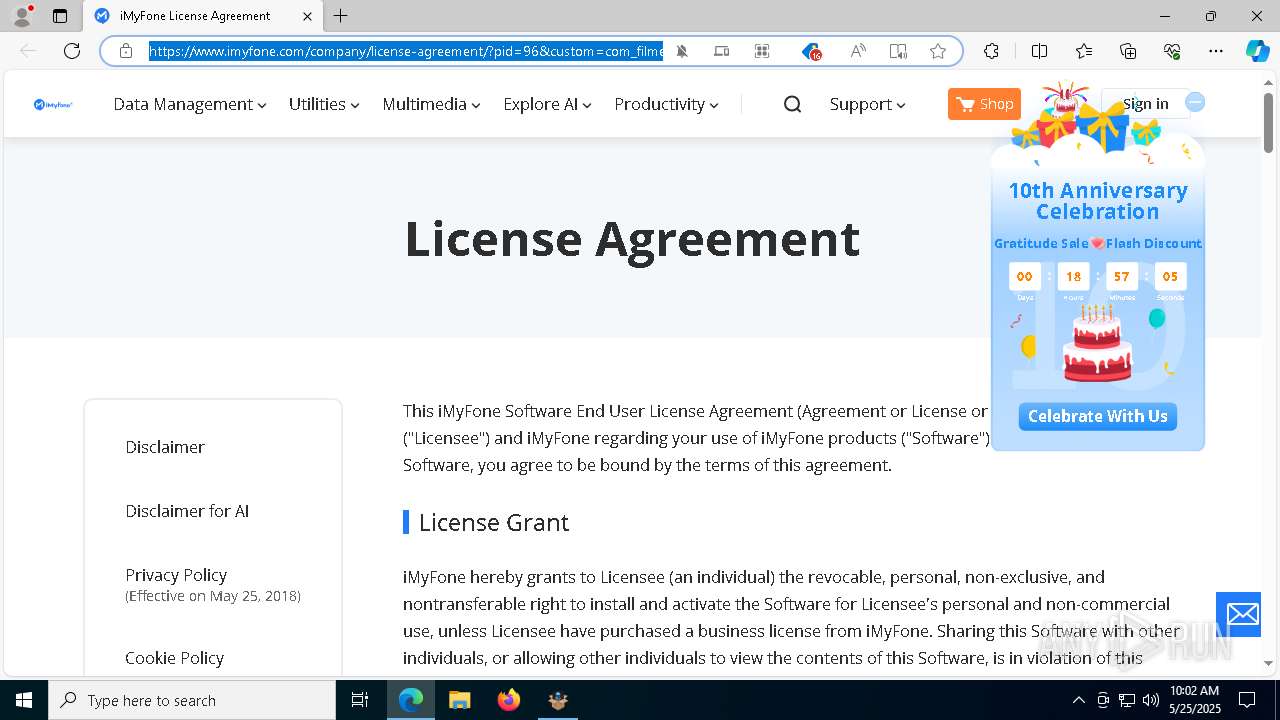Image resolution: width=1280 pixels, height=720 pixels.
Task: Click the taskbar search box
Action: pyautogui.click(x=192, y=700)
